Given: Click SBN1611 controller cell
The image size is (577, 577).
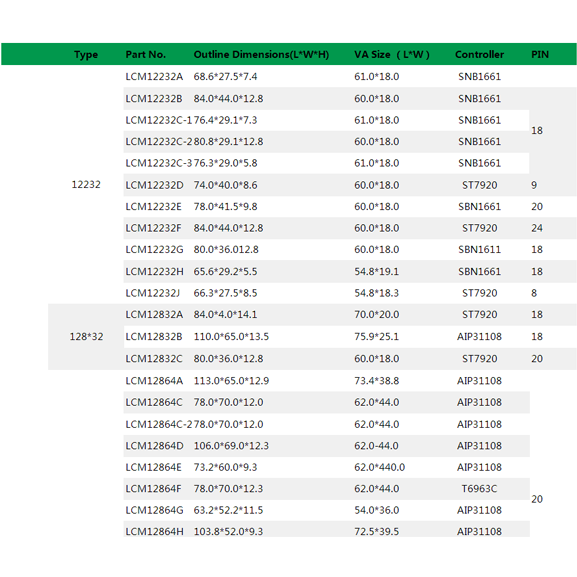Looking at the screenshot, I should (479, 249).
